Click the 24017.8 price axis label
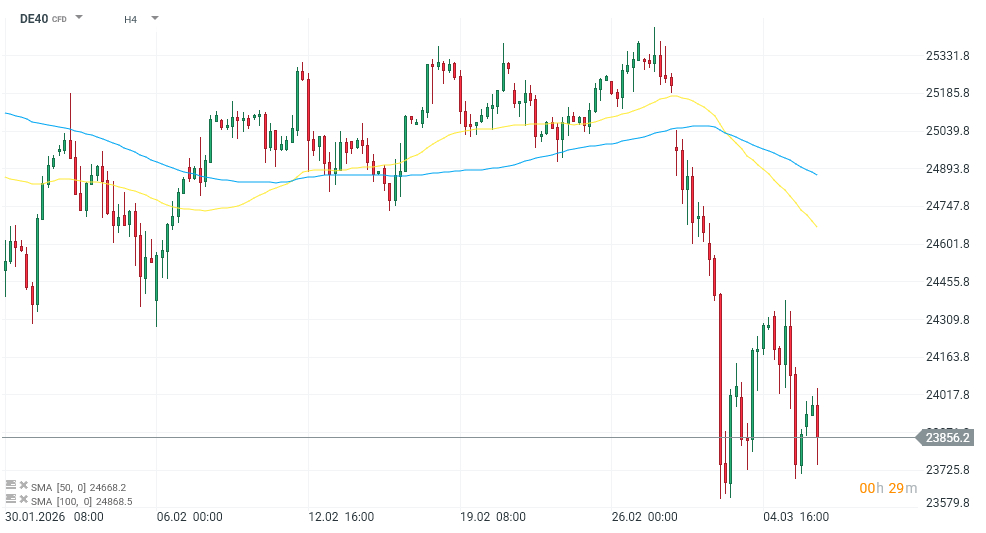 point(948,395)
